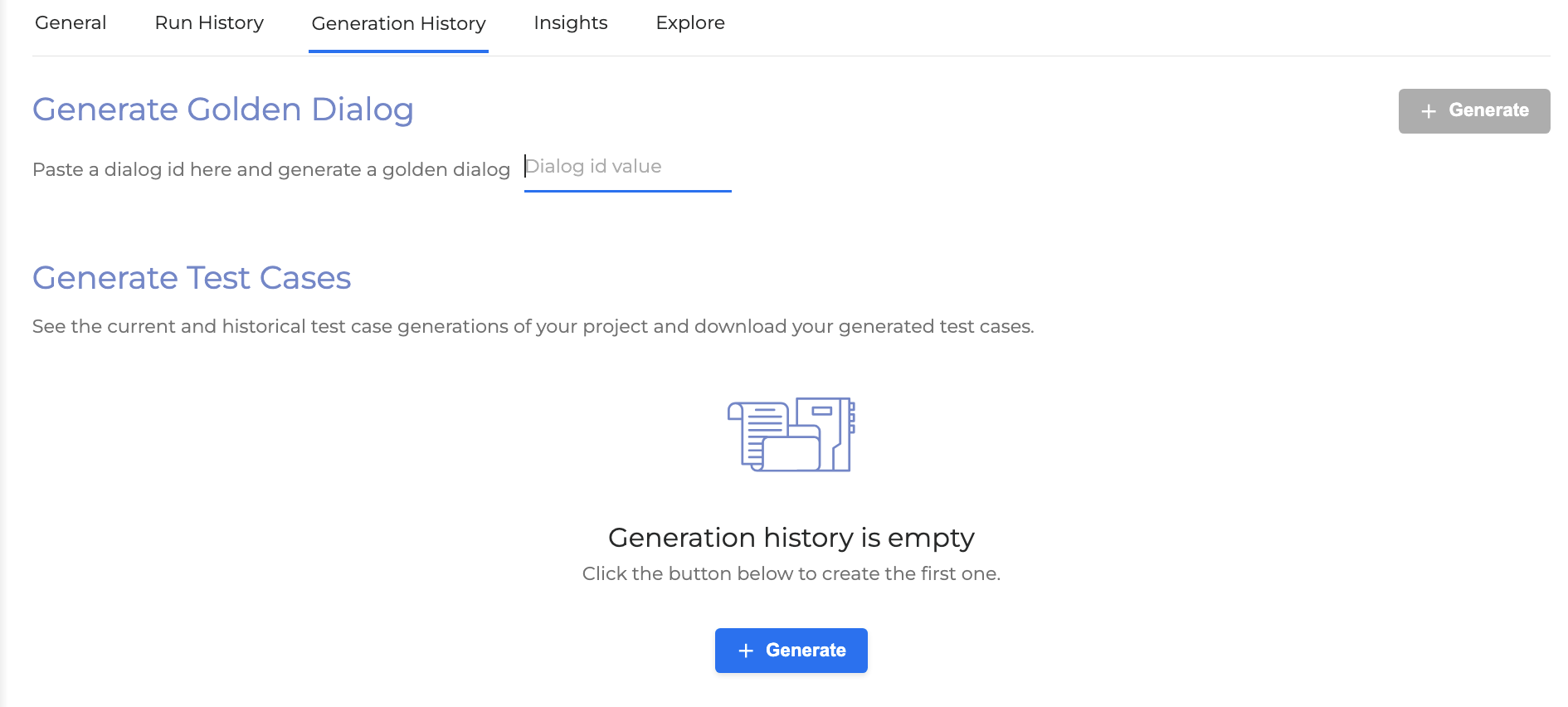1568x707 pixels.
Task: Go to the Insights tab
Action: pos(571,23)
